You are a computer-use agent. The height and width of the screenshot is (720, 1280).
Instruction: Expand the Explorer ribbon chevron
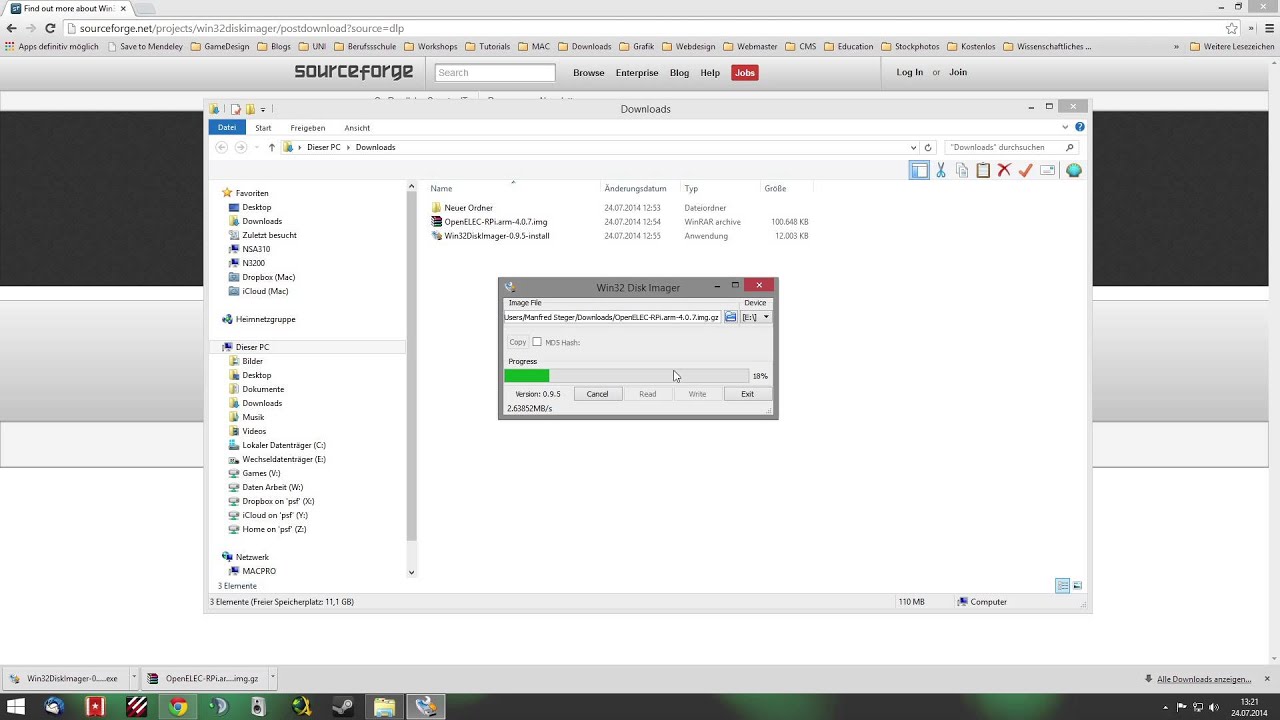pyautogui.click(x=1065, y=127)
